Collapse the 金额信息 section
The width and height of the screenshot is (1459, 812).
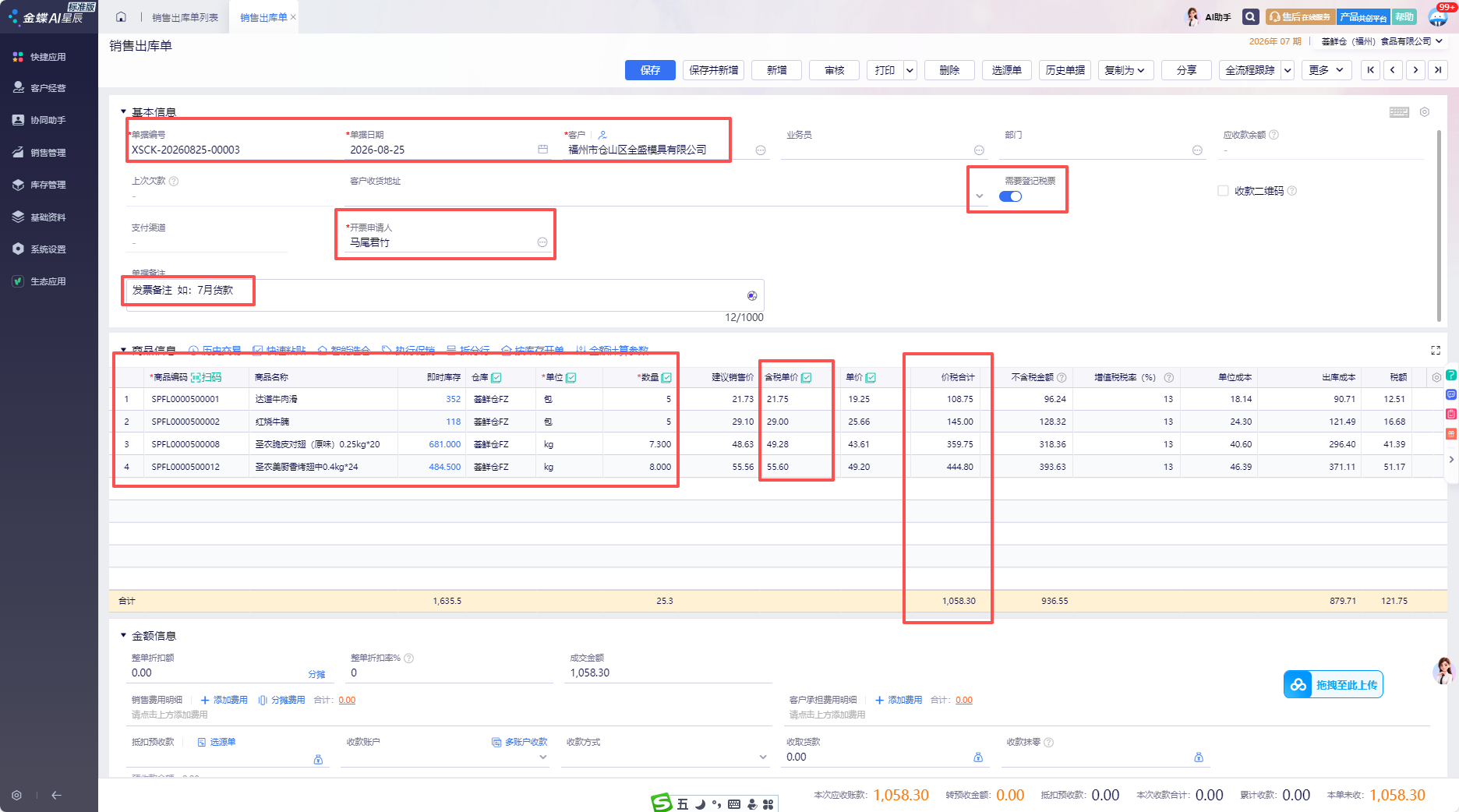pos(123,635)
